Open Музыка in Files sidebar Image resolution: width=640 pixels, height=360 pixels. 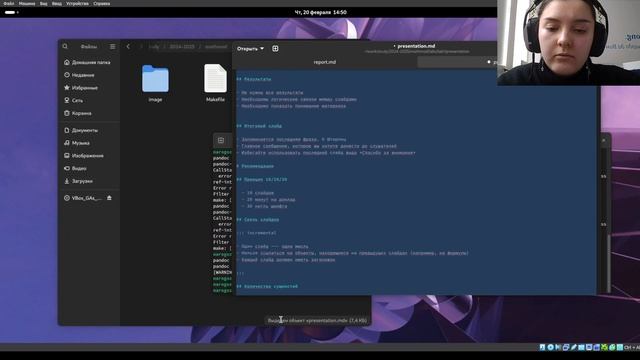point(77,143)
